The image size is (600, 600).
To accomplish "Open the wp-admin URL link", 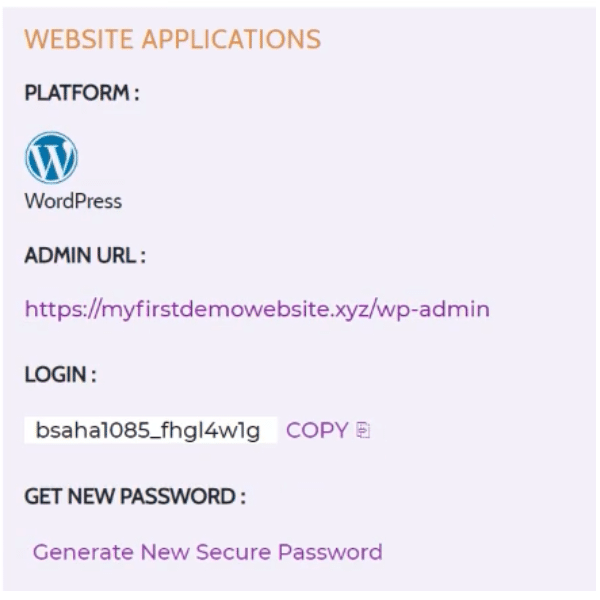I will point(257,309).
